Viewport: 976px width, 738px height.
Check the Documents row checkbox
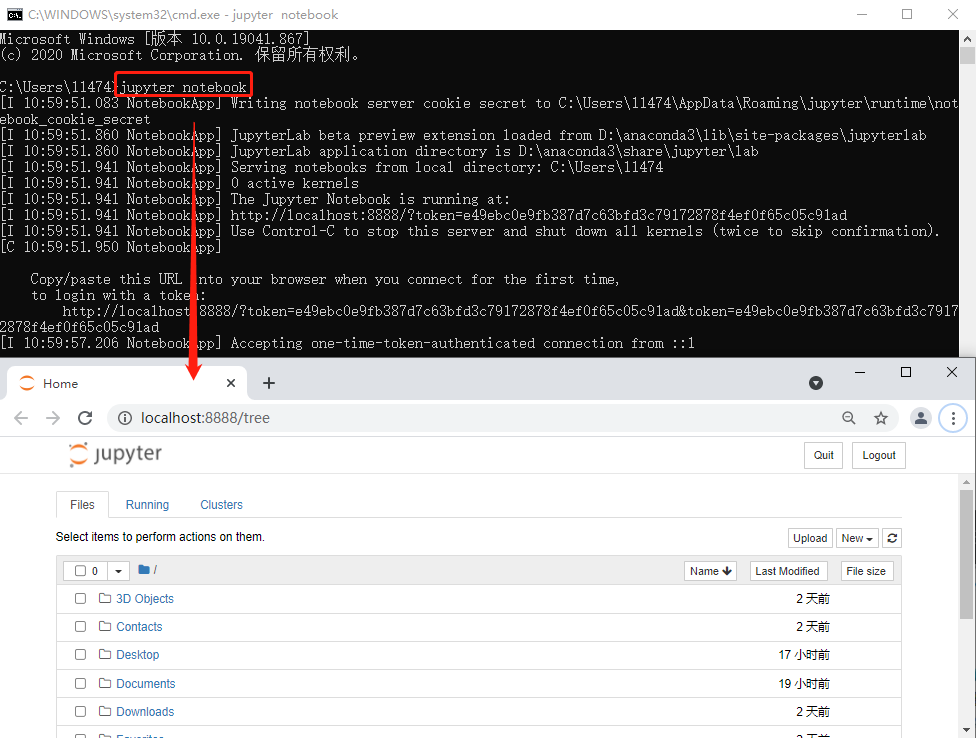coord(80,683)
